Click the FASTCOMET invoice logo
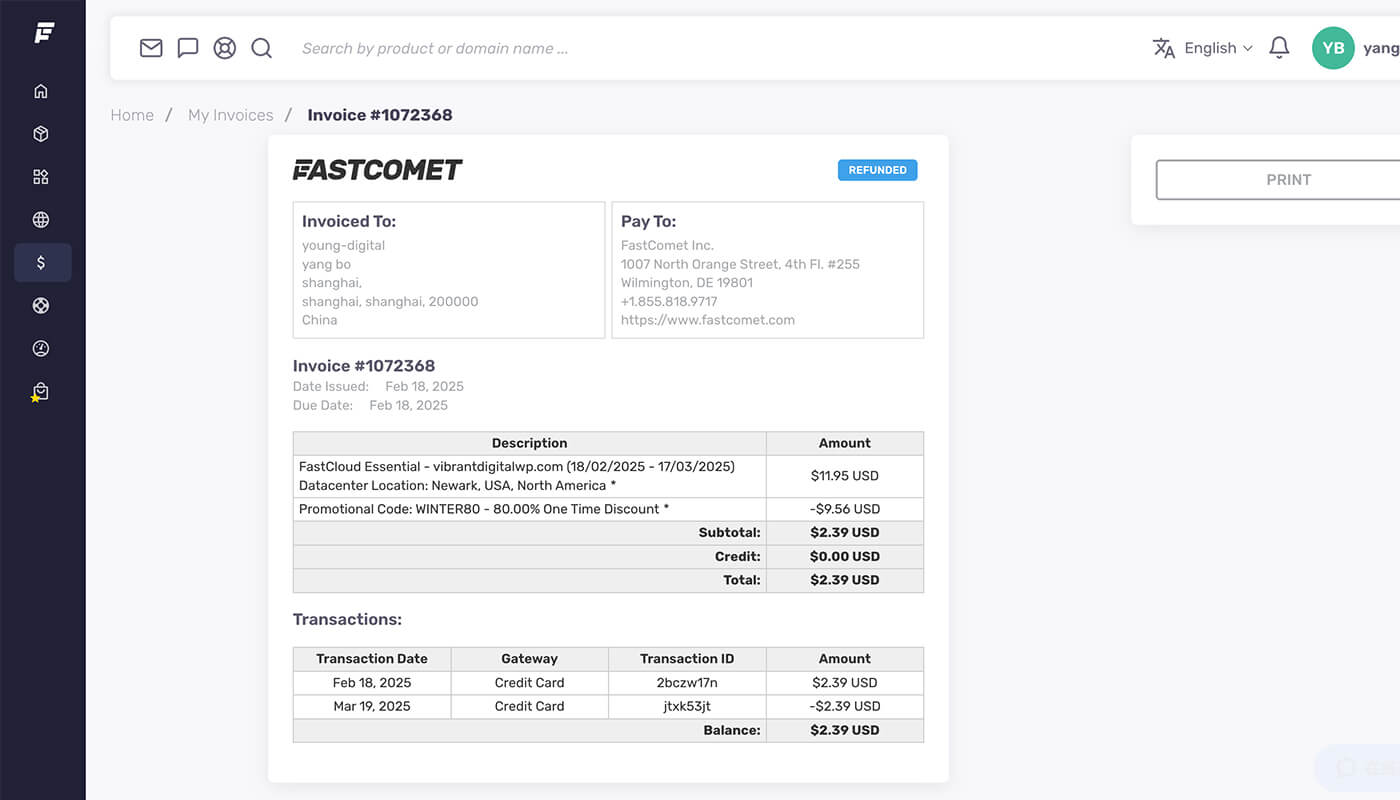 (x=377, y=170)
